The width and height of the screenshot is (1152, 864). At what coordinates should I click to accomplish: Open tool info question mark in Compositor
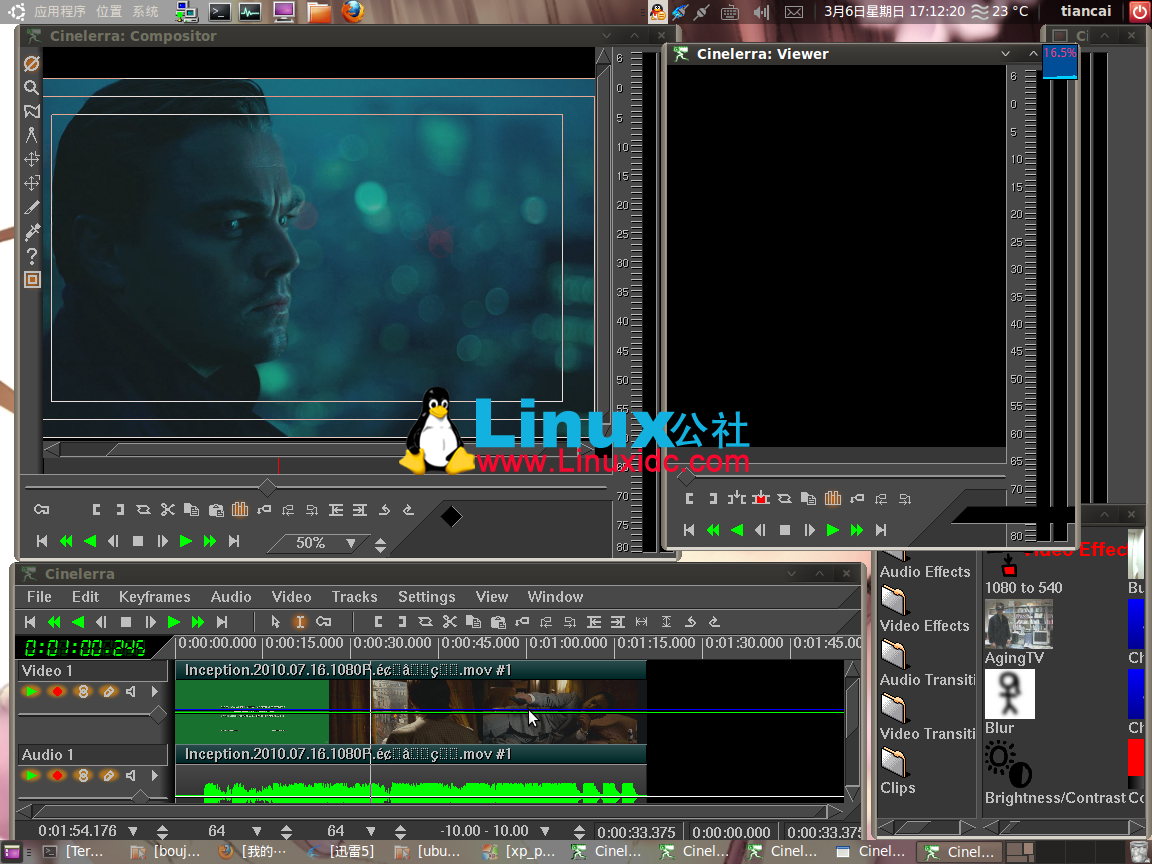(32, 256)
